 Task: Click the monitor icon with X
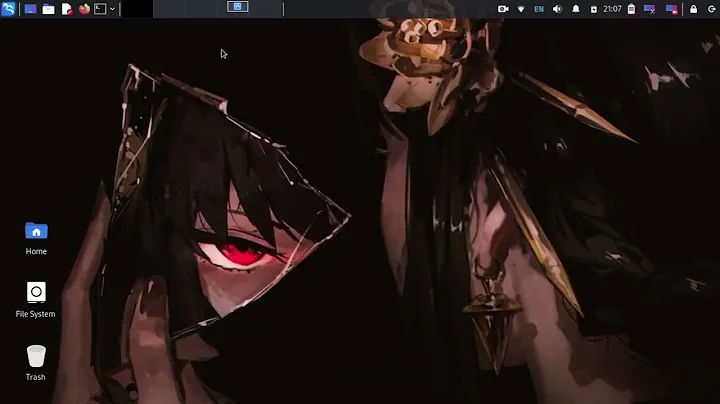(x=649, y=9)
